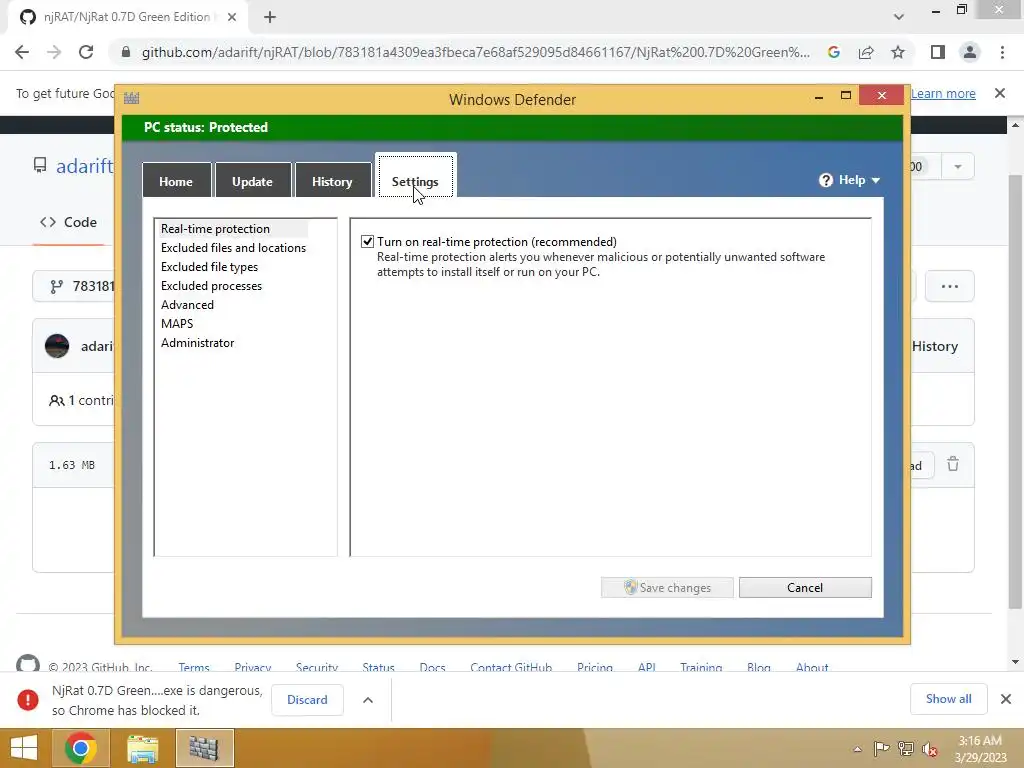Viewport: 1024px width, 768px height.
Task: Open Chrome tab search chevron
Action: [899, 17]
